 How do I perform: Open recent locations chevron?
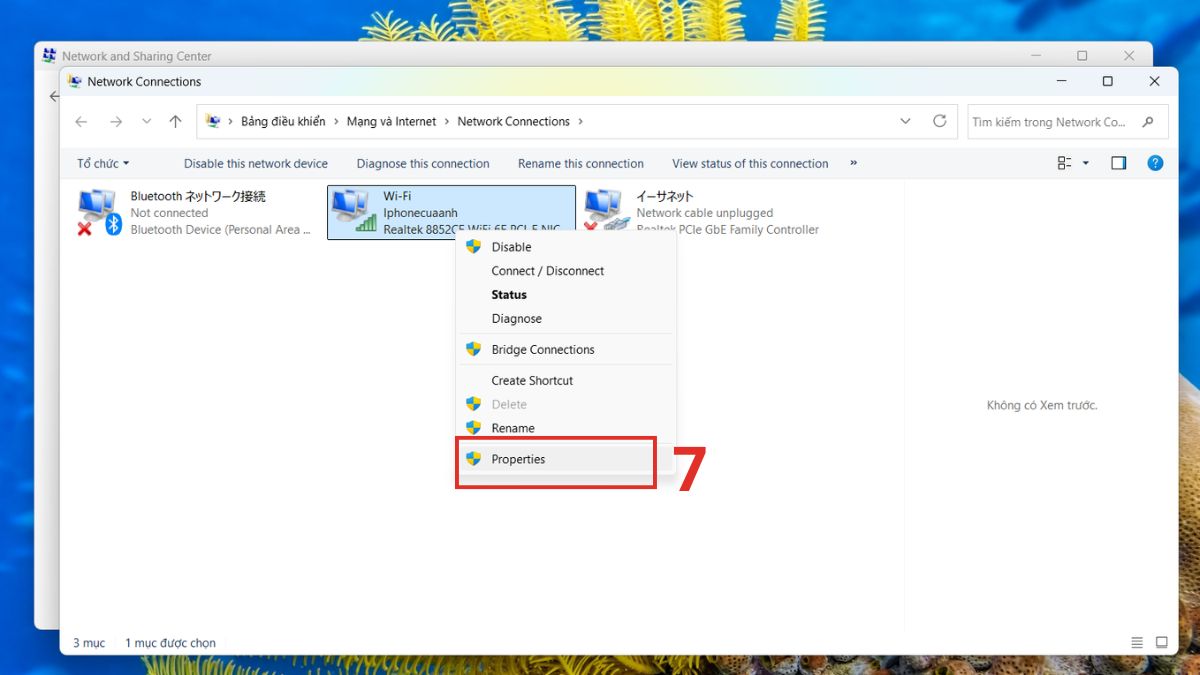point(147,121)
